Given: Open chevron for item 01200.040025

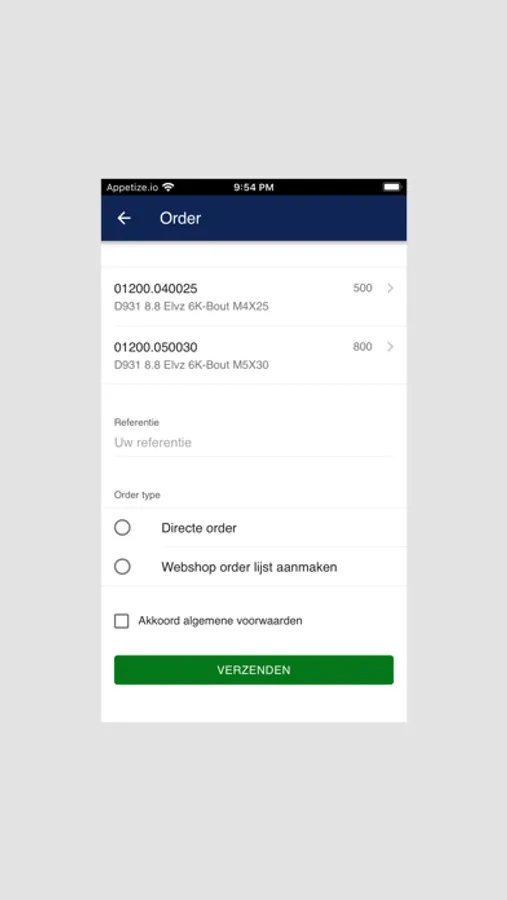Looking at the screenshot, I should [390, 288].
